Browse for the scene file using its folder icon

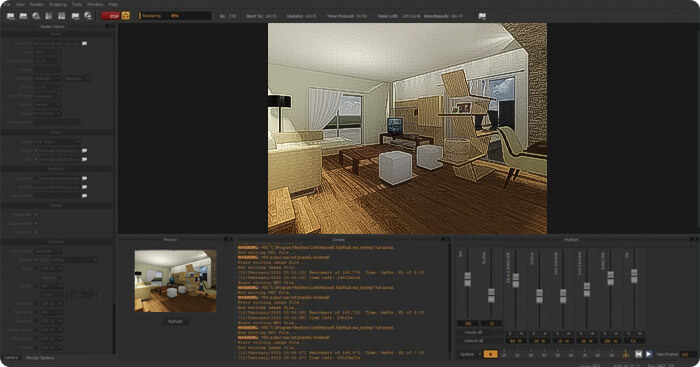[84, 43]
